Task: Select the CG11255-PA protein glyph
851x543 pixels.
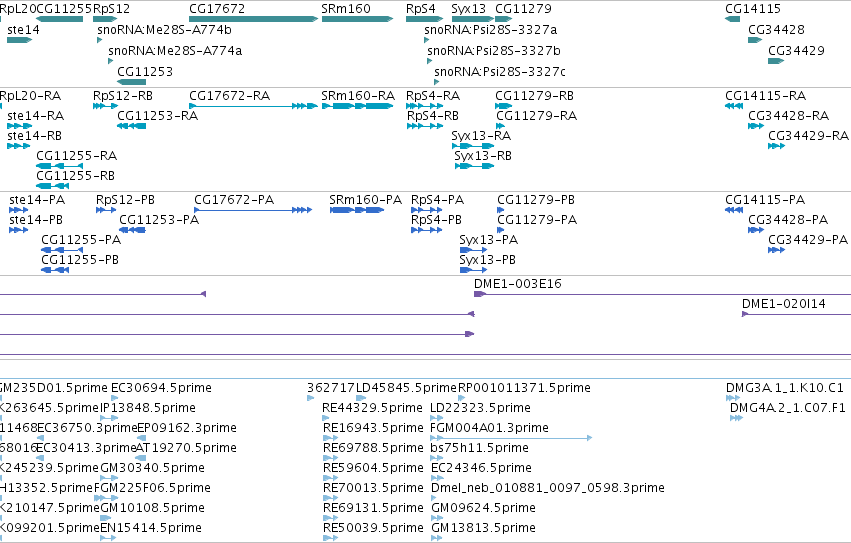Action: pyautogui.click(x=62, y=250)
